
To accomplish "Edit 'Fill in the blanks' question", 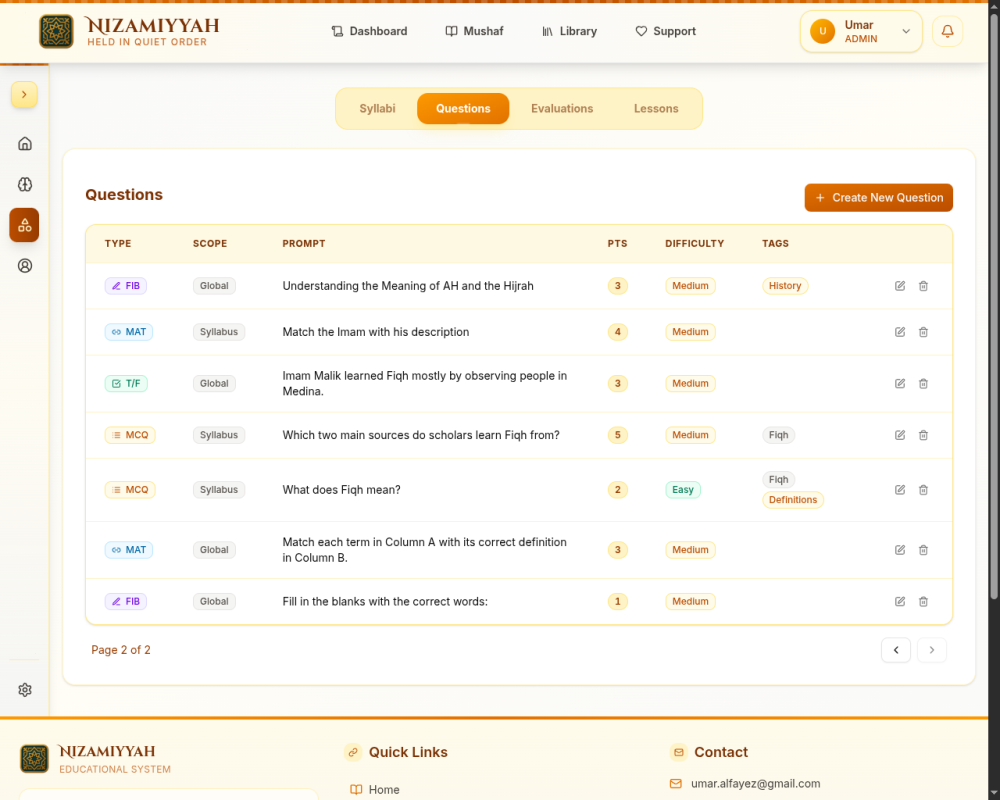I will pos(900,602).
